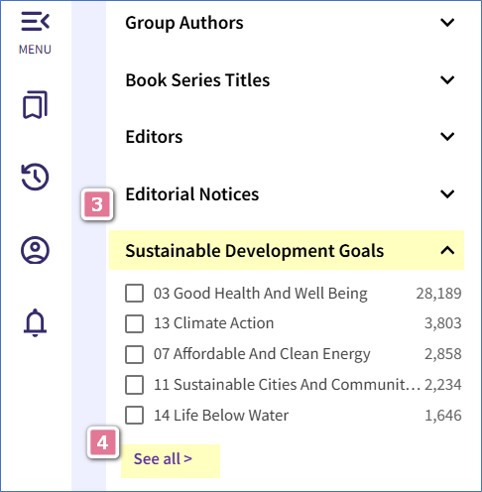Screen dimensions: 482x492
Task: Click the pink number 3 marker
Action: point(97,204)
